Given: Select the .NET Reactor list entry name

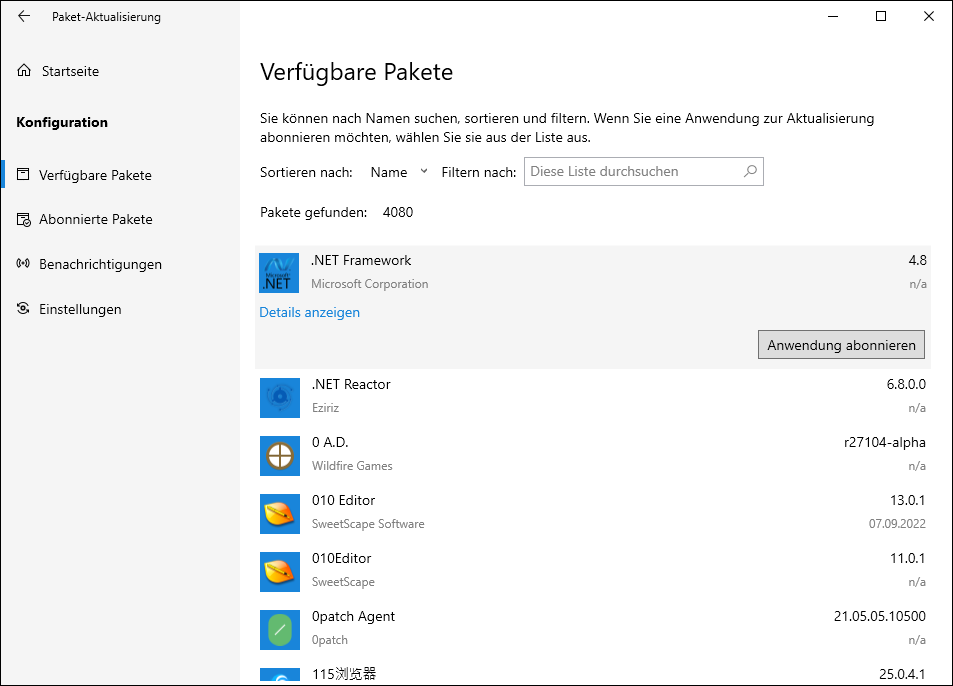Looking at the screenshot, I should click(351, 384).
